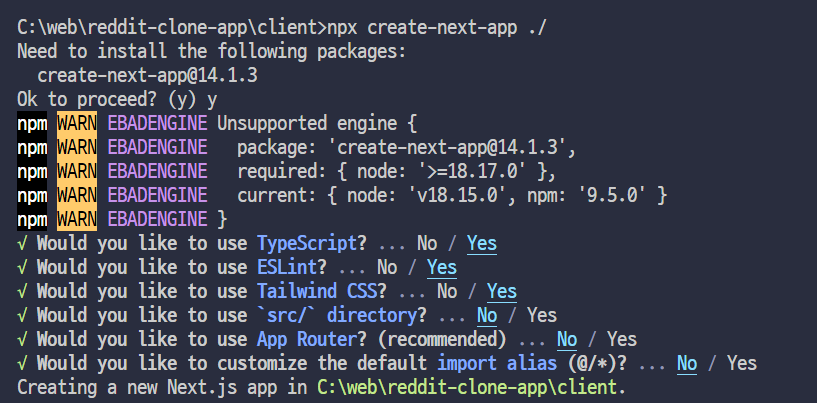Click the closing brace '}' after the last EBADENGINE
This screenshot has height=403, width=817.
[222, 219]
